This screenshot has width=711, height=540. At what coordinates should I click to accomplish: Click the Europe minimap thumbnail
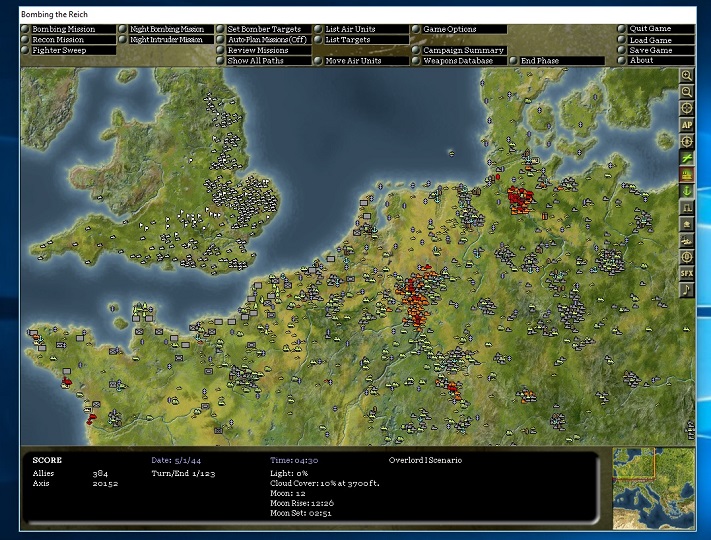tap(654, 489)
